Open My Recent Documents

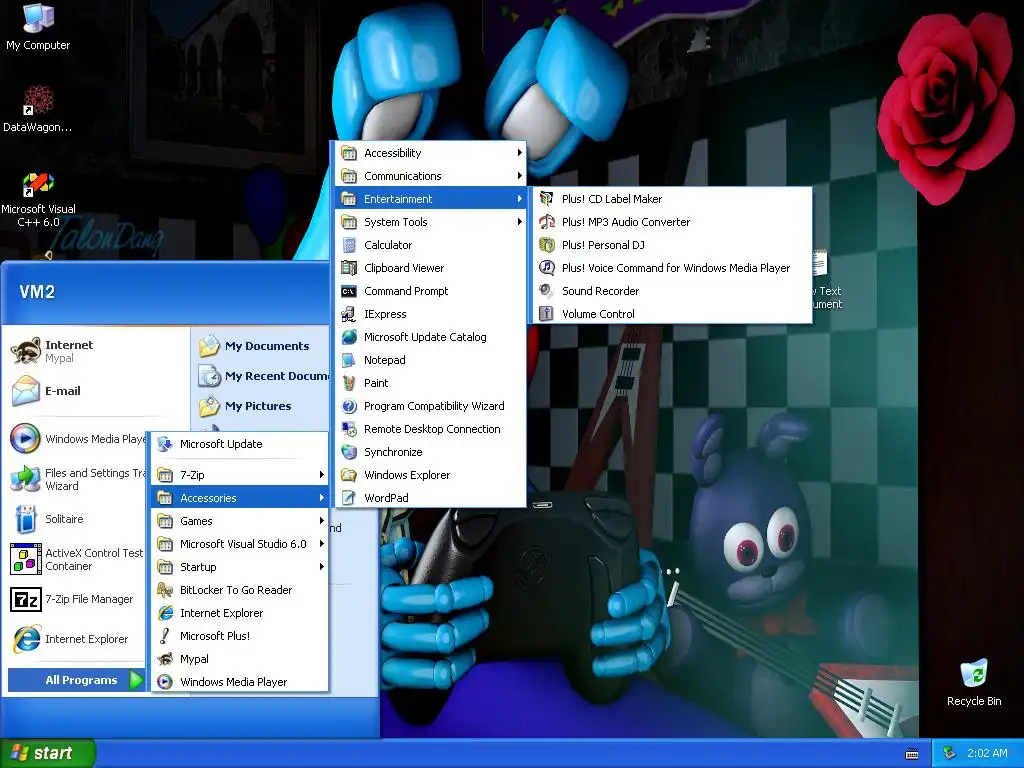point(261,376)
